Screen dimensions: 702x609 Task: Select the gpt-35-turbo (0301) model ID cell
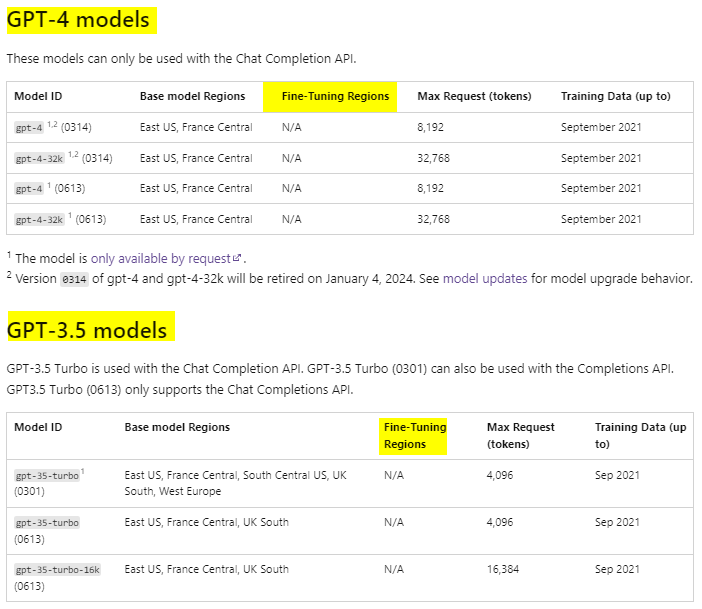click(49, 483)
